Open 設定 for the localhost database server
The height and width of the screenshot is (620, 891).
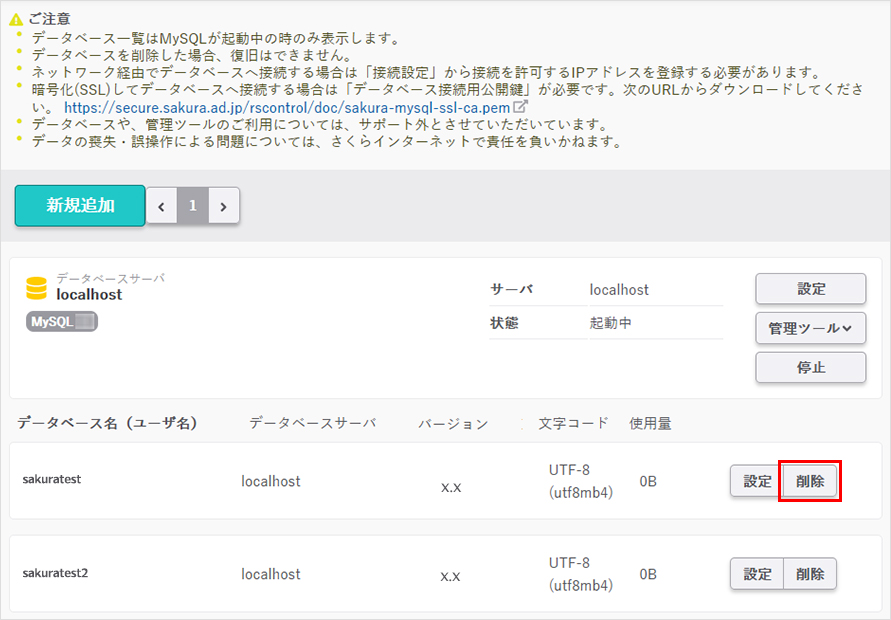(x=810, y=289)
